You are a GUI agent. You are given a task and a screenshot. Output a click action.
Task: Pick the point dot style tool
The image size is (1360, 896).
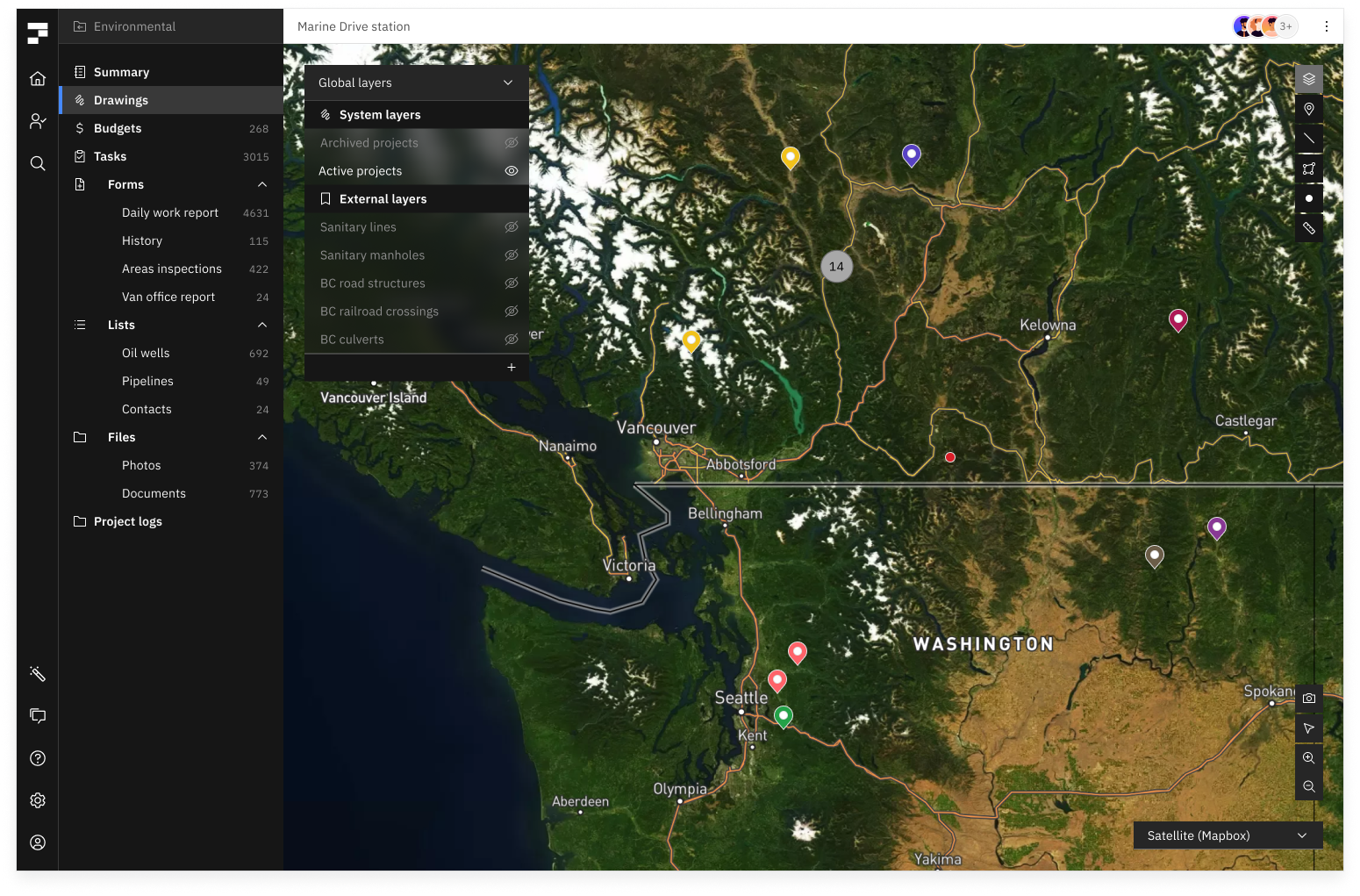click(x=1308, y=198)
